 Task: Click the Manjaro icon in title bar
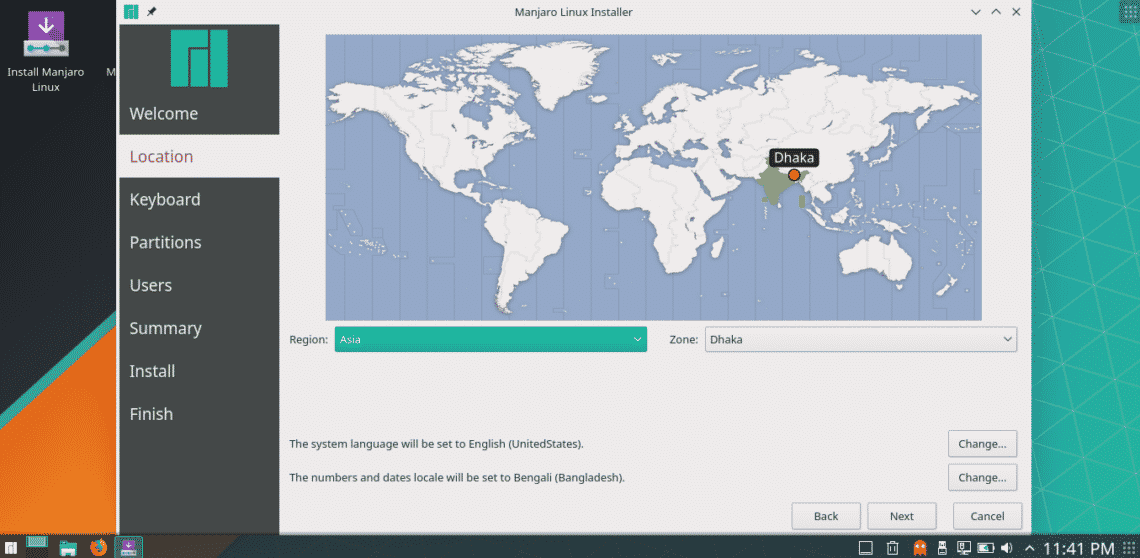[x=131, y=12]
